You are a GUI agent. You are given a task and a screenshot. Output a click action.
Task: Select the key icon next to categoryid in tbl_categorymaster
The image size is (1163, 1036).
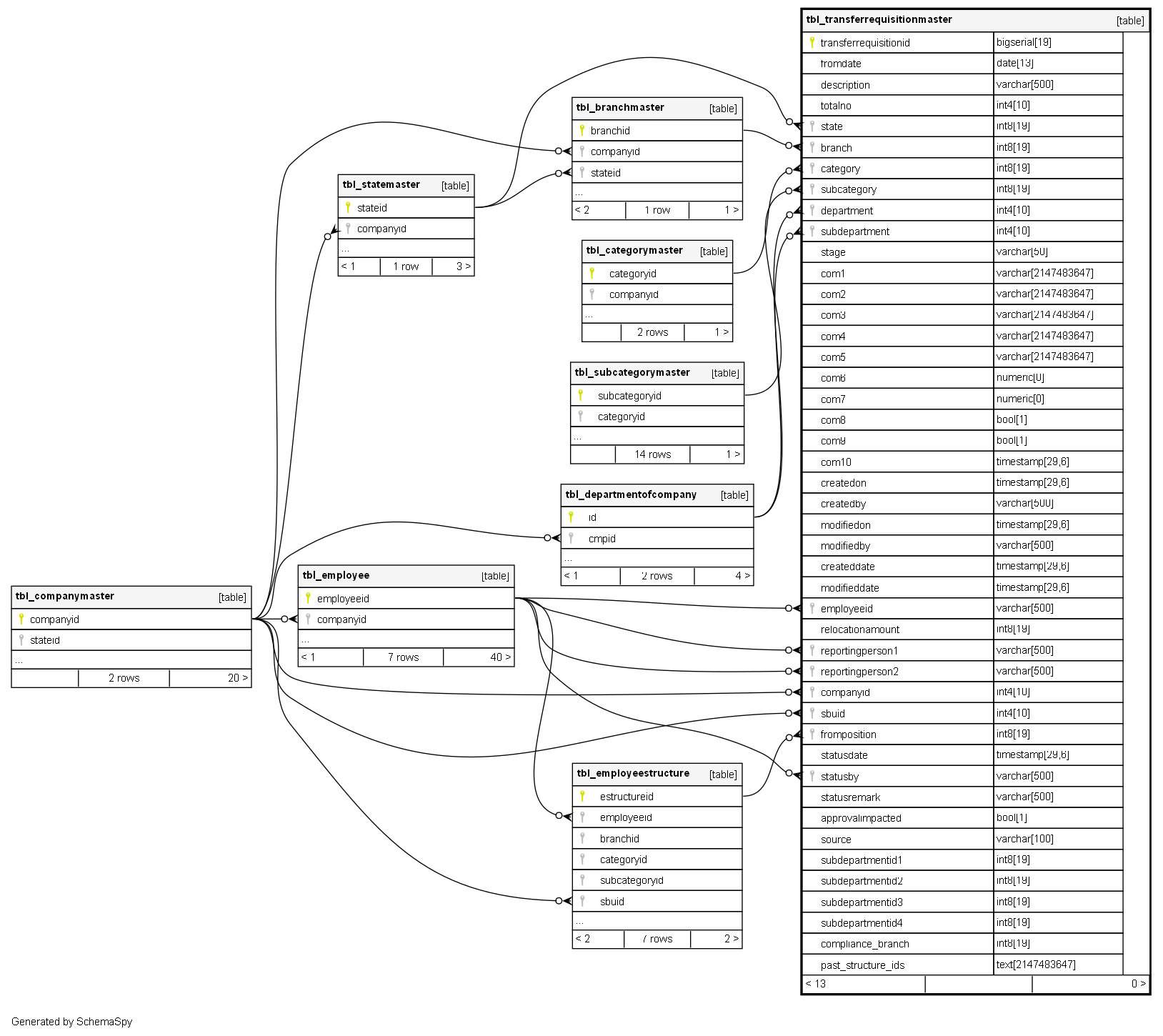pos(592,273)
